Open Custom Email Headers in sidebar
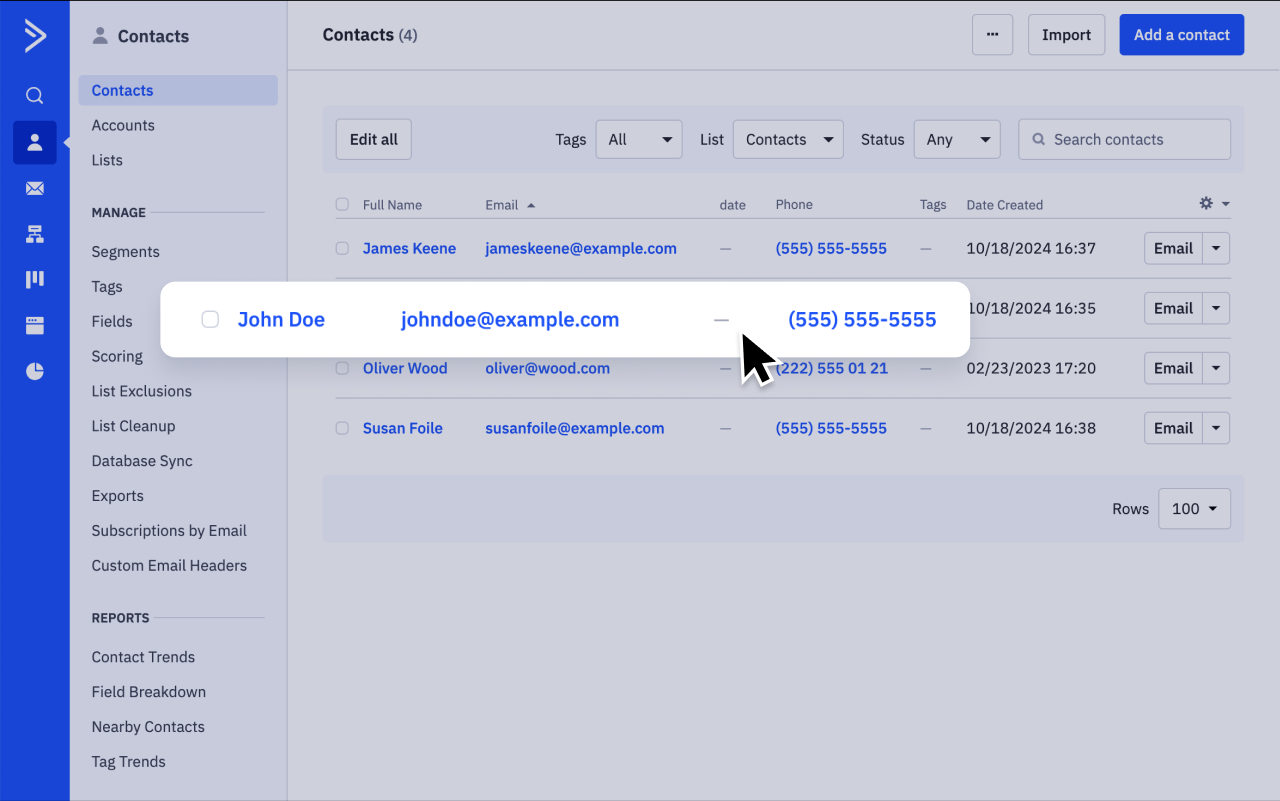 click(x=169, y=566)
